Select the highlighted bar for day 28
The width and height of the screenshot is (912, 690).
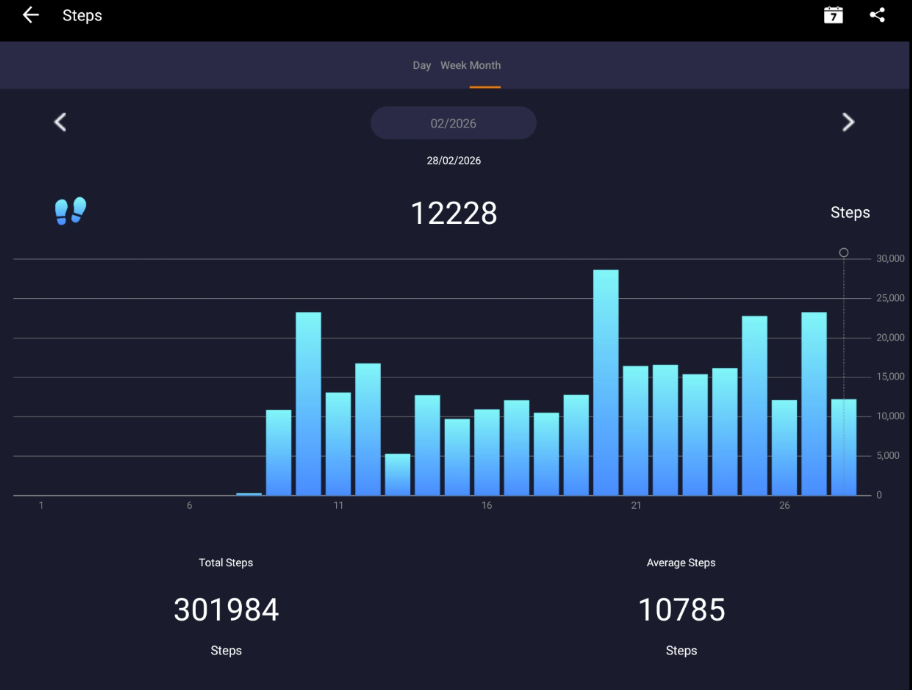pos(844,447)
